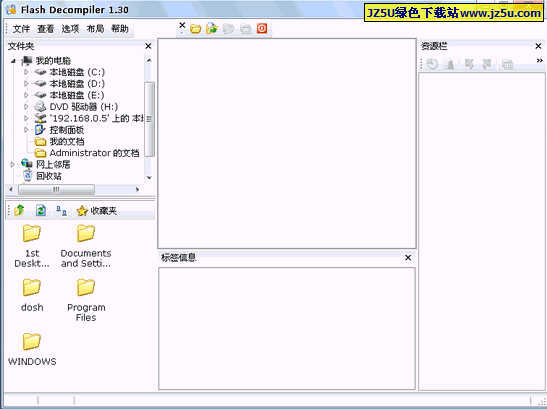Select DVD 驱动器 (H:) disc icon

pos(40,106)
